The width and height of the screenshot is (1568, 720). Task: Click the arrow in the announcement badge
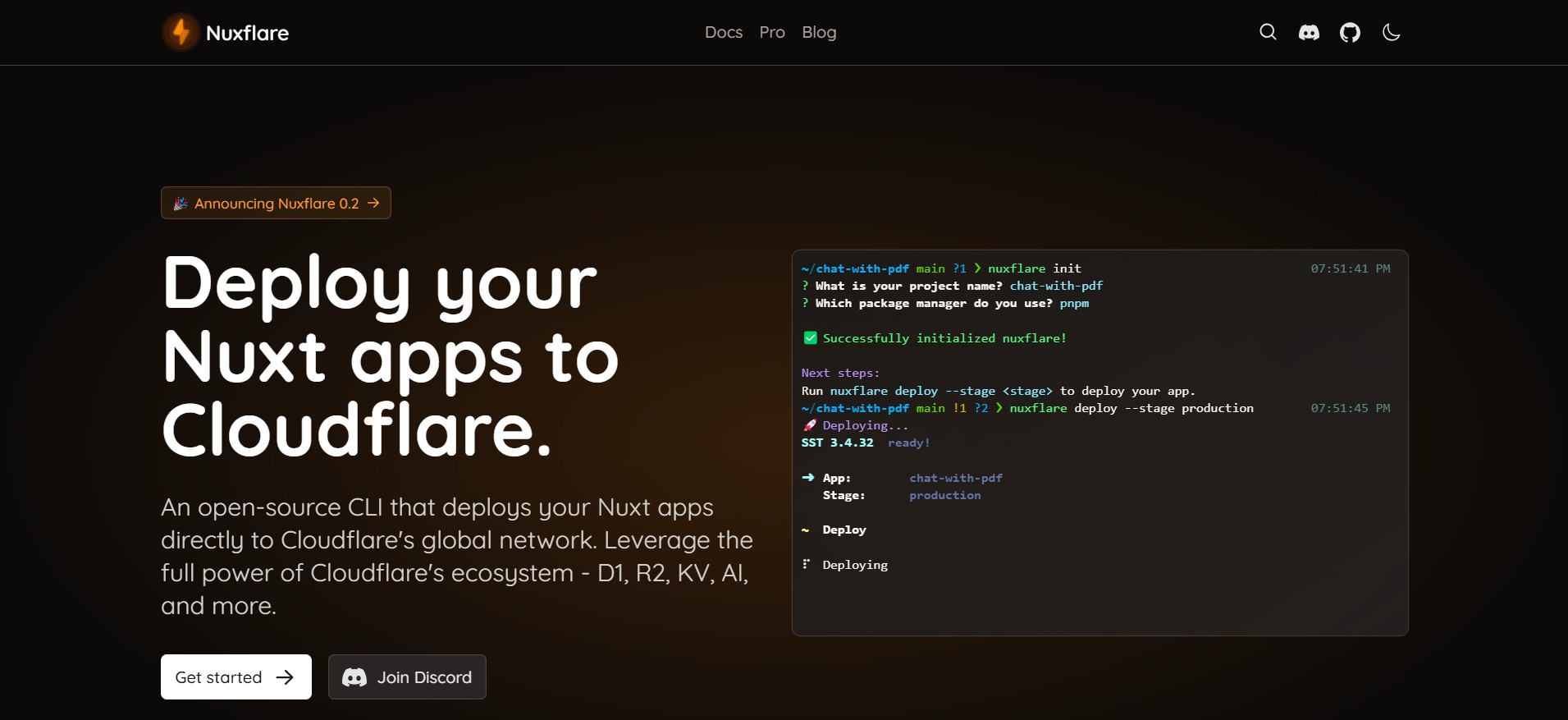pos(373,203)
